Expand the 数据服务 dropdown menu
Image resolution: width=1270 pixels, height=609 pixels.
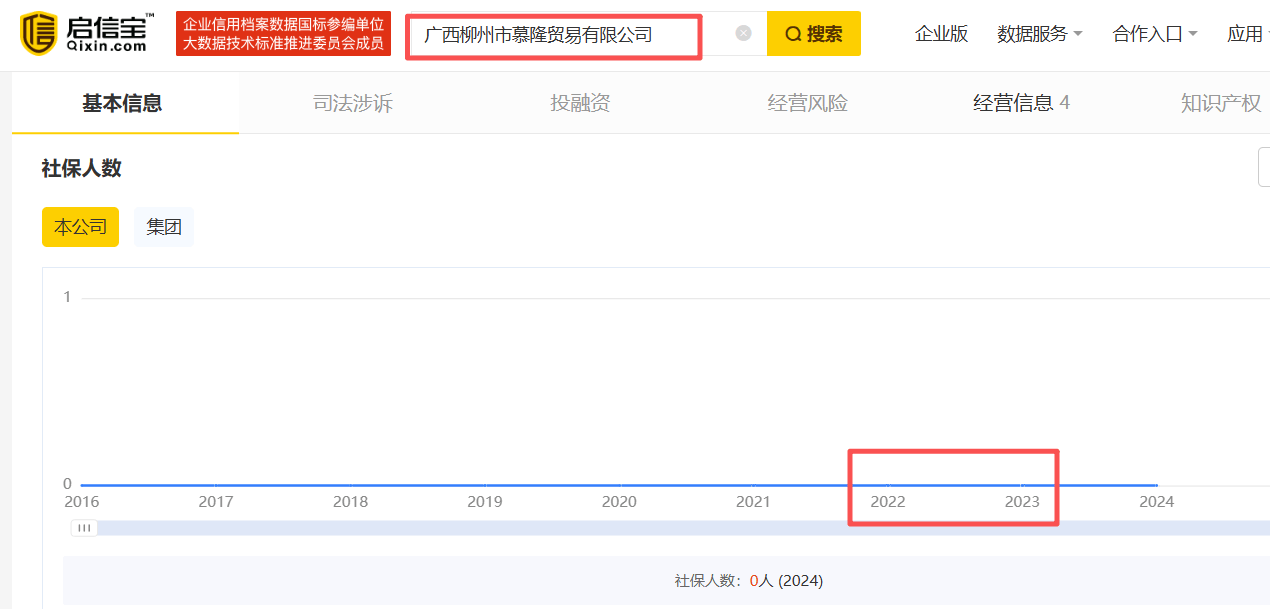(1039, 34)
